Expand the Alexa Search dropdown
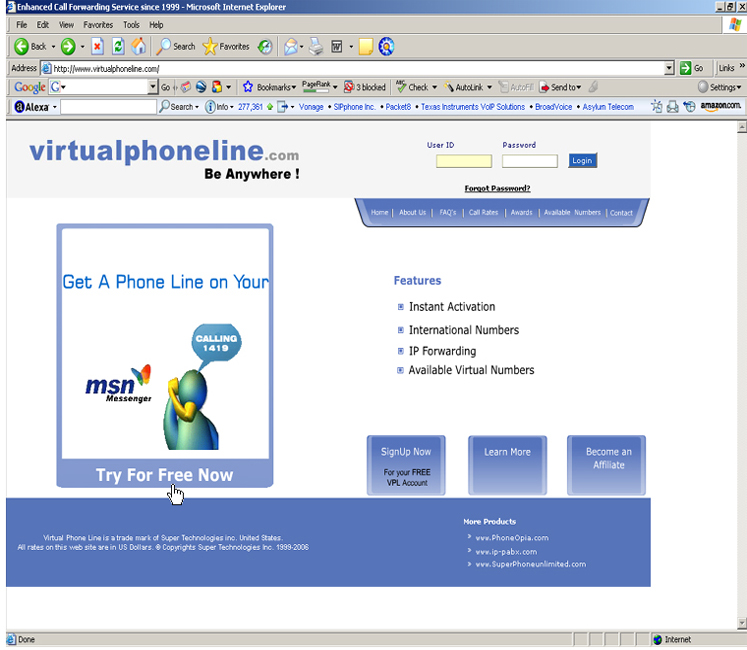The image size is (747, 650). coord(197,107)
